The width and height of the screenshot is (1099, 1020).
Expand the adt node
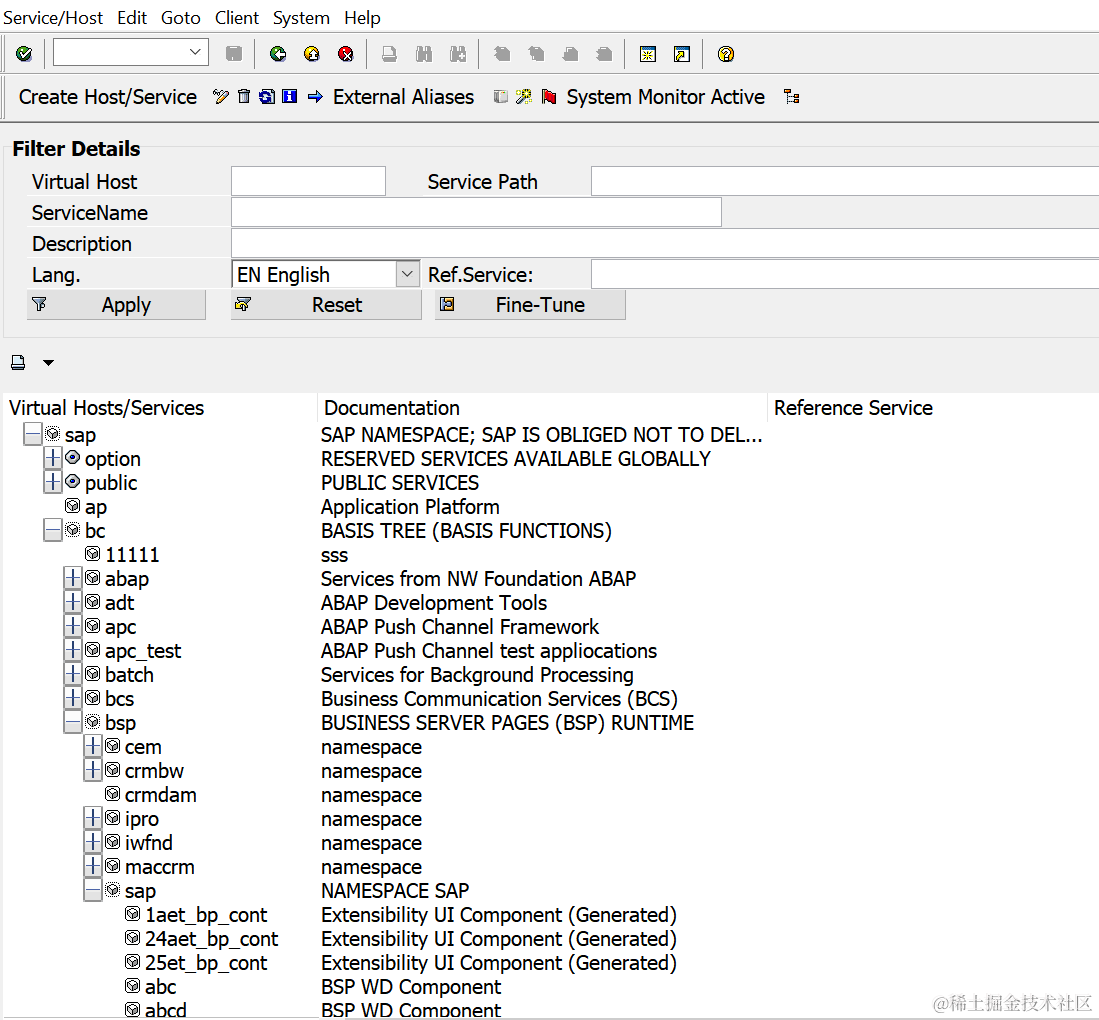73,602
